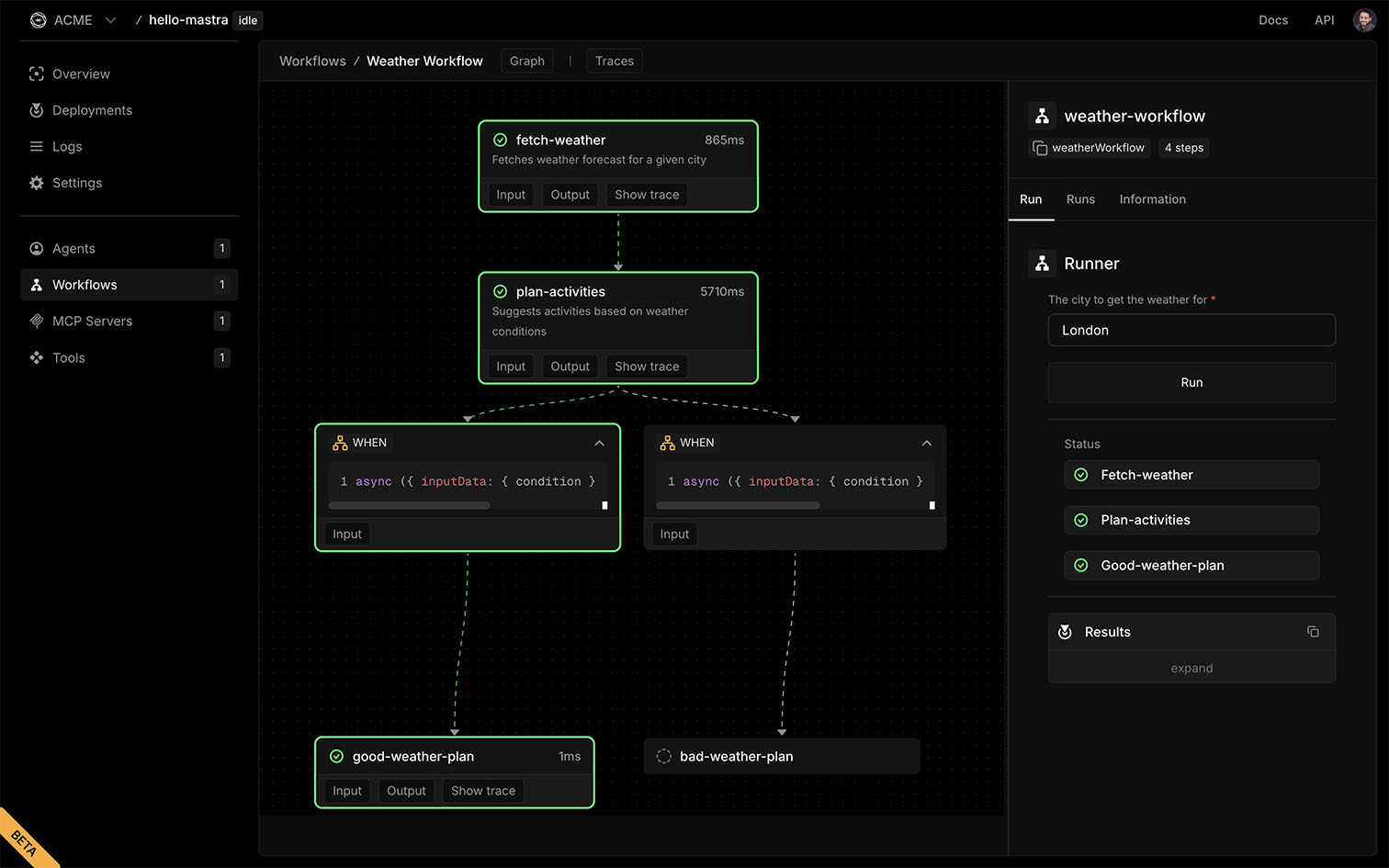Viewport: 1389px width, 868px height.
Task: Expand the Results section
Action: 1191,668
